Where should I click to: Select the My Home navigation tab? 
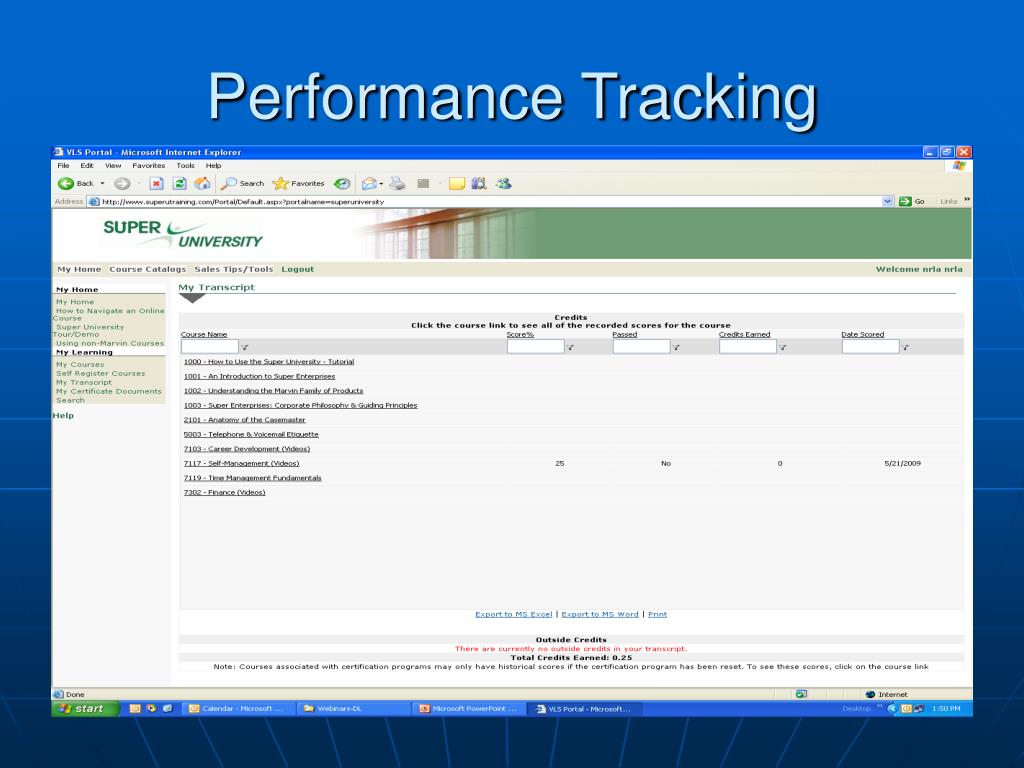tap(79, 269)
